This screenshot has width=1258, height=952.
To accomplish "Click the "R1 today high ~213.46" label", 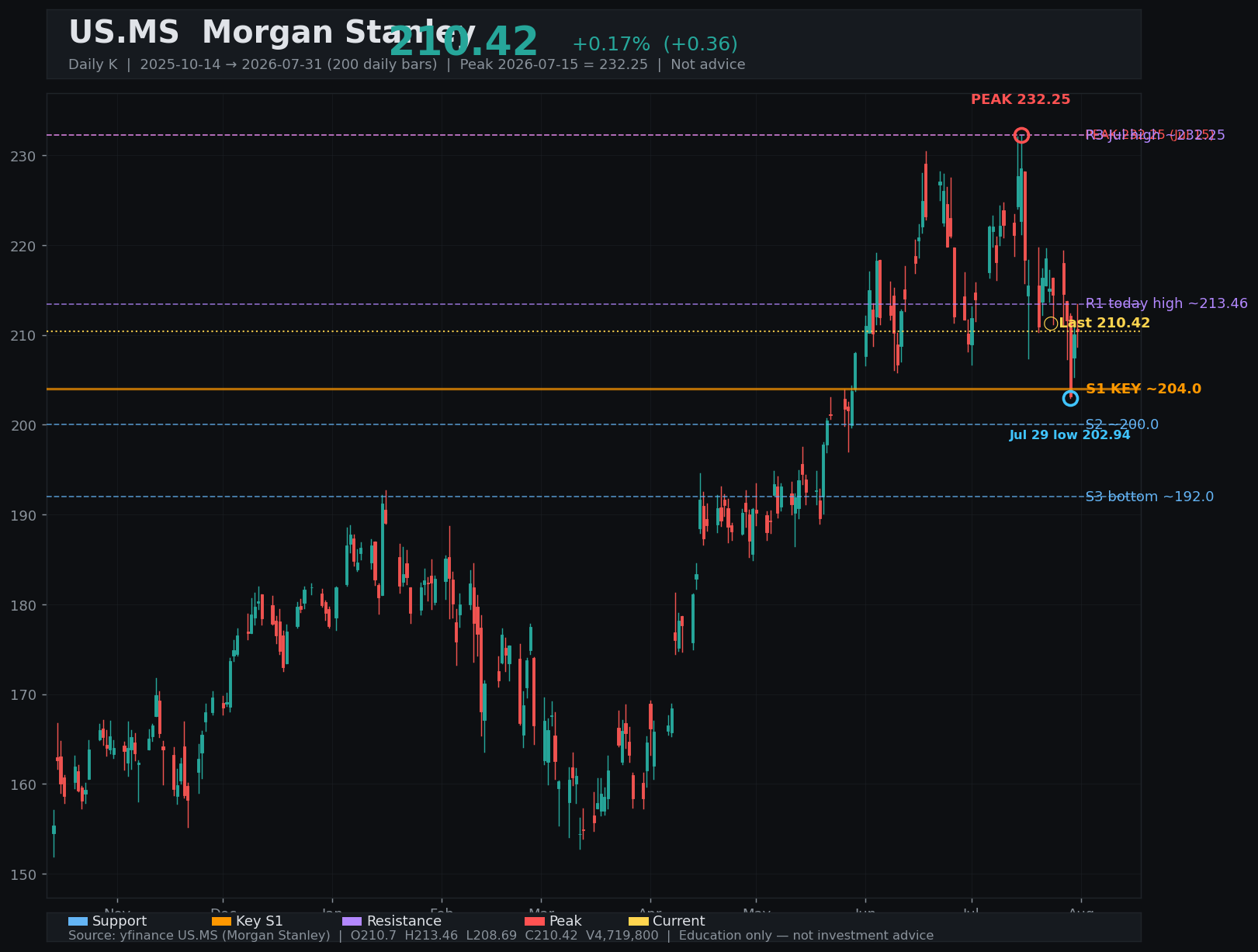I will pyautogui.click(x=1166, y=303).
